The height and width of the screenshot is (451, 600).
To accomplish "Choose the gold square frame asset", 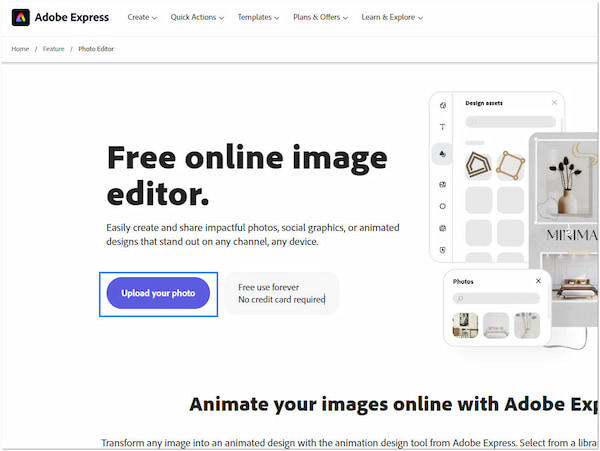I will click(510, 165).
